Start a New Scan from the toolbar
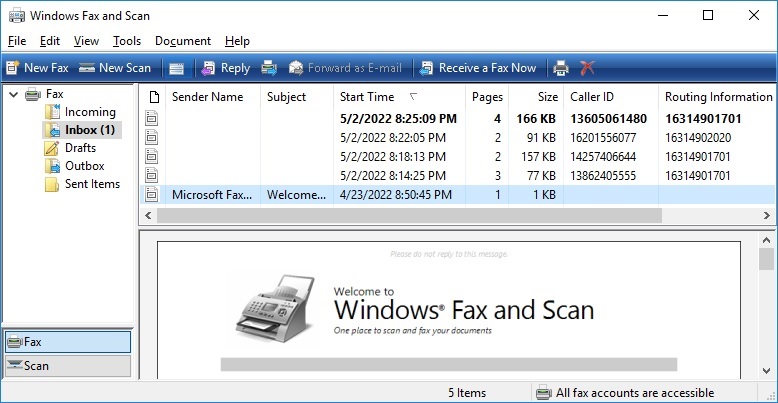778x403 pixels. pos(115,68)
